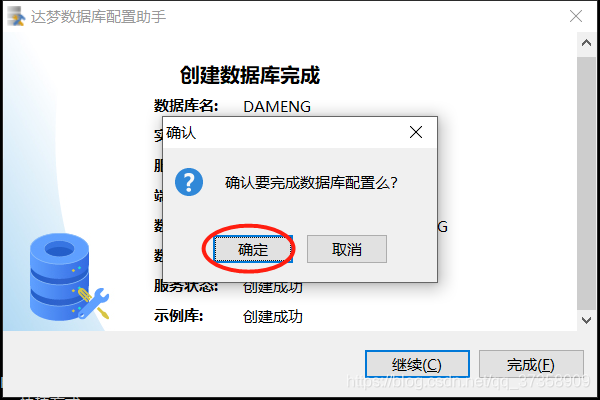Click the wrench and screwdriver graphic

tap(94, 304)
